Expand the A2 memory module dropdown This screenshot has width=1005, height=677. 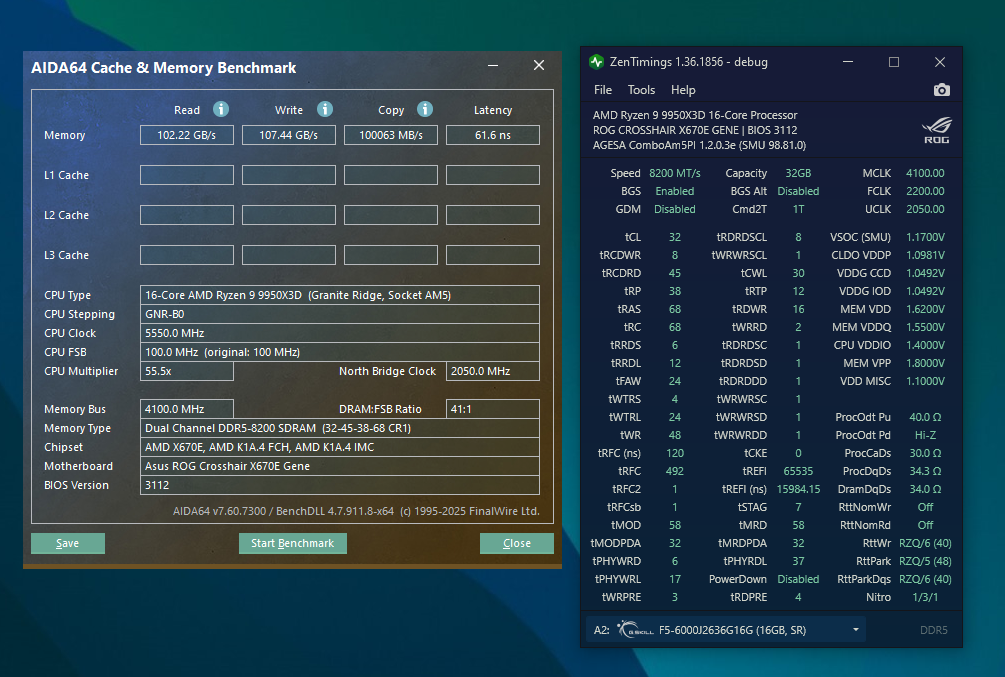(x=856, y=630)
